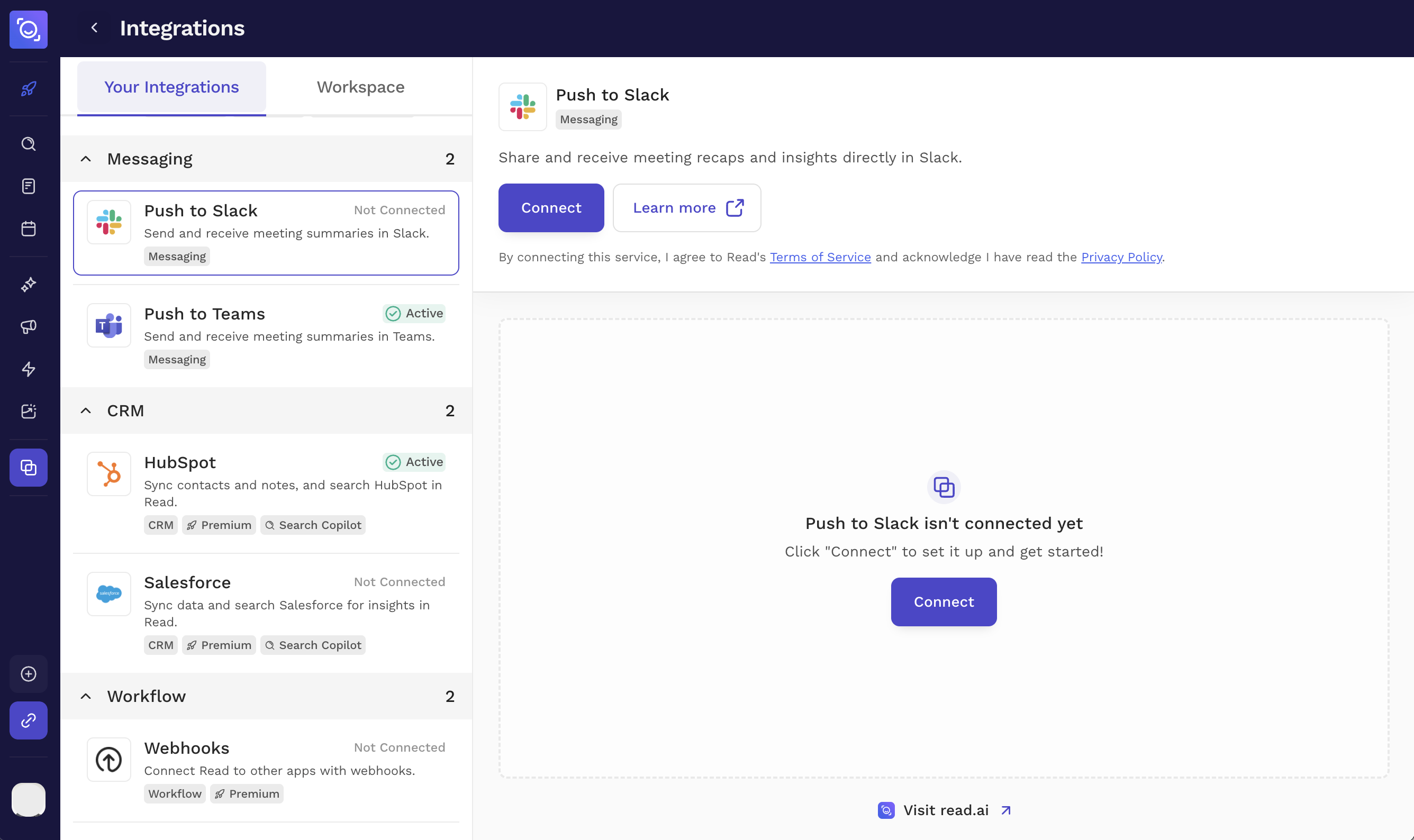Switch to the Workspace tab
Image resolution: width=1414 pixels, height=840 pixels.
coord(361,87)
